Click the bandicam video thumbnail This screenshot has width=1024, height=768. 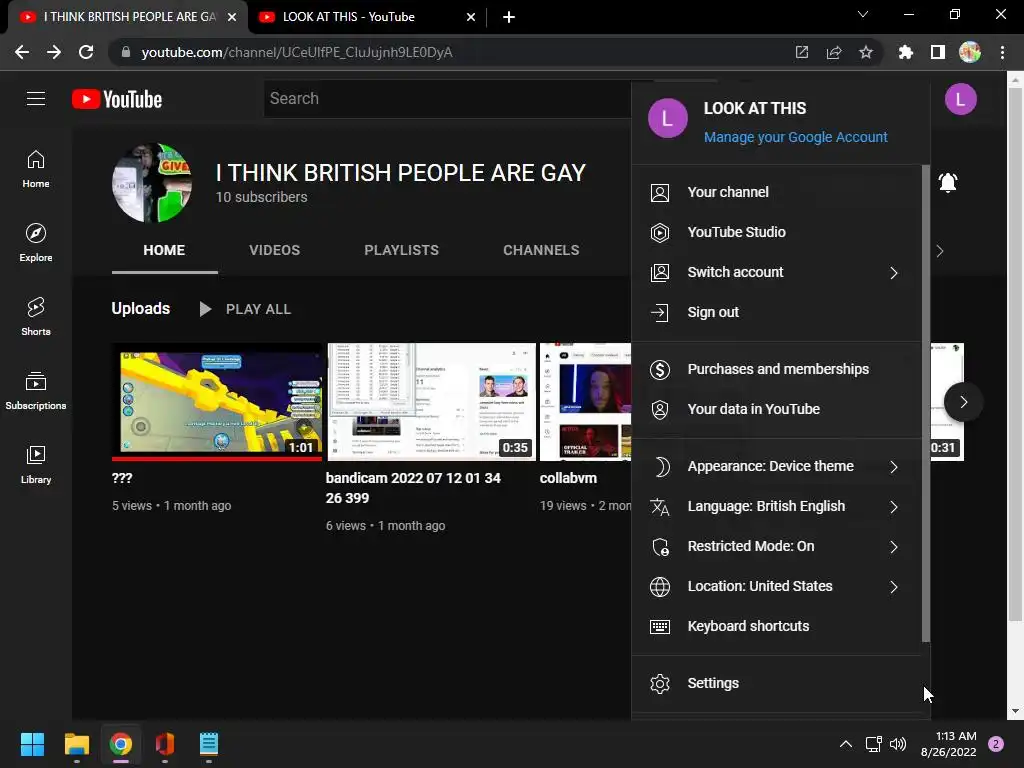(x=431, y=402)
